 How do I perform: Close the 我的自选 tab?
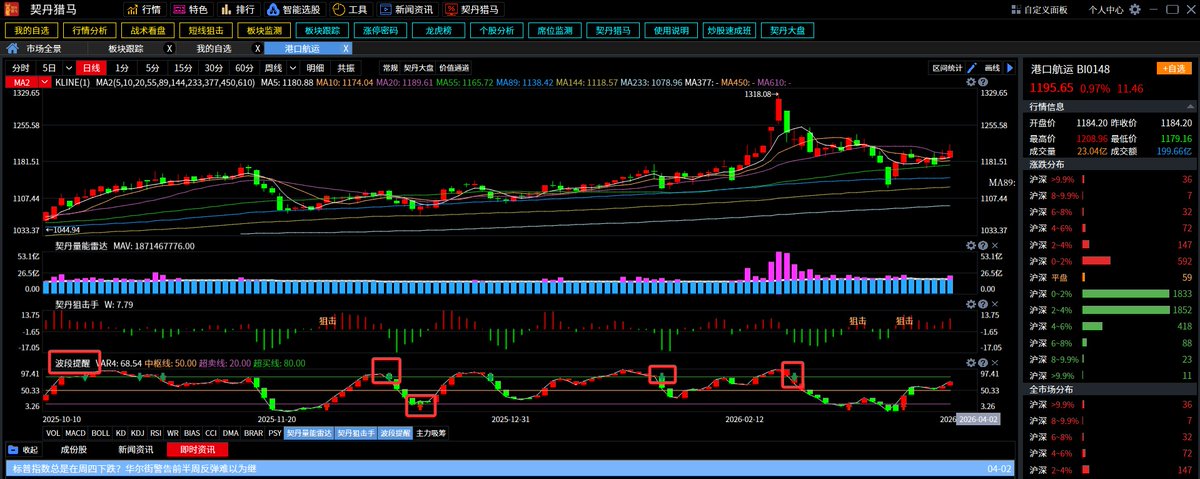pyautogui.click(x=257, y=48)
